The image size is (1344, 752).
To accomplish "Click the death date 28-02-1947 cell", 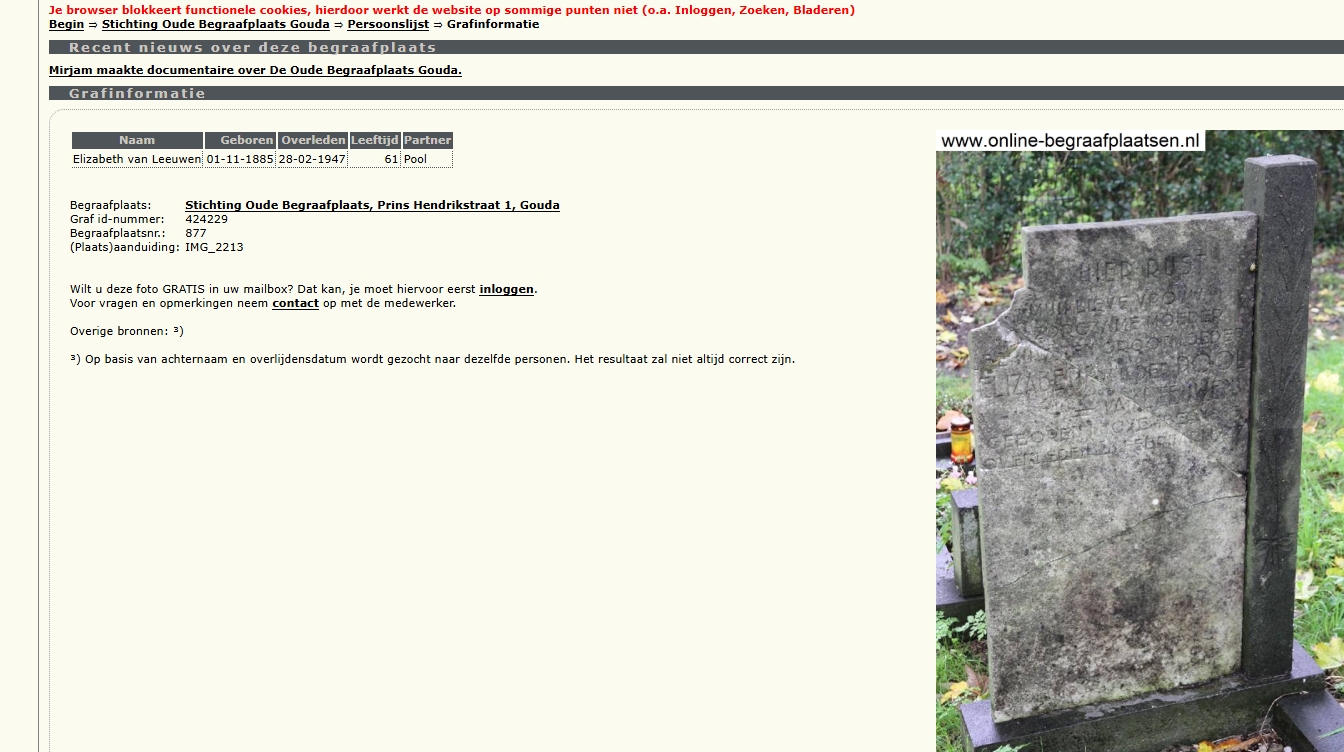I will (x=312, y=159).
